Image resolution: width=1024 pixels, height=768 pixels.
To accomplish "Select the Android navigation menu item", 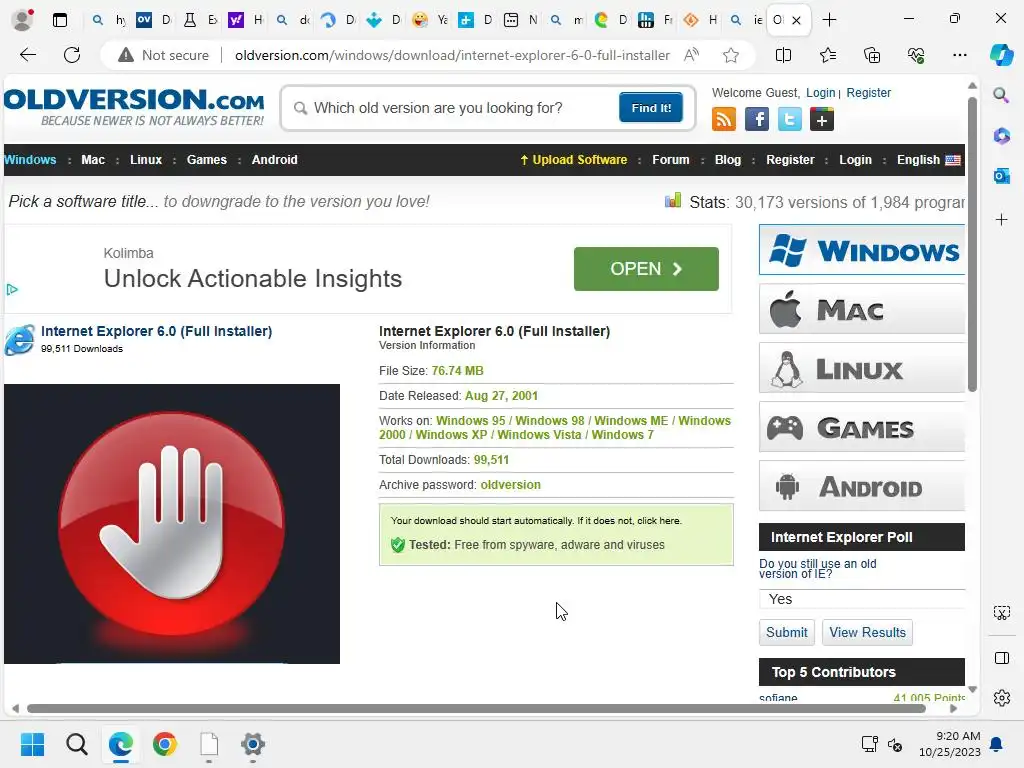I will [274, 160].
